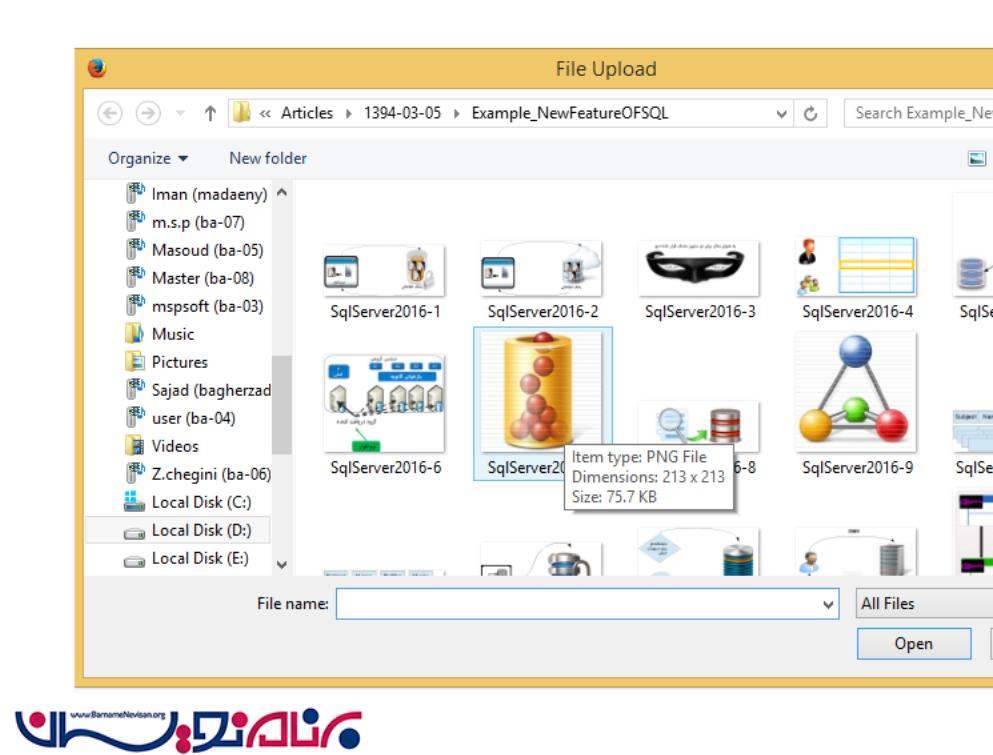This screenshot has height=755, width=993.
Task: Click the sidebar scroll down arrow
Action: pos(282,564)
